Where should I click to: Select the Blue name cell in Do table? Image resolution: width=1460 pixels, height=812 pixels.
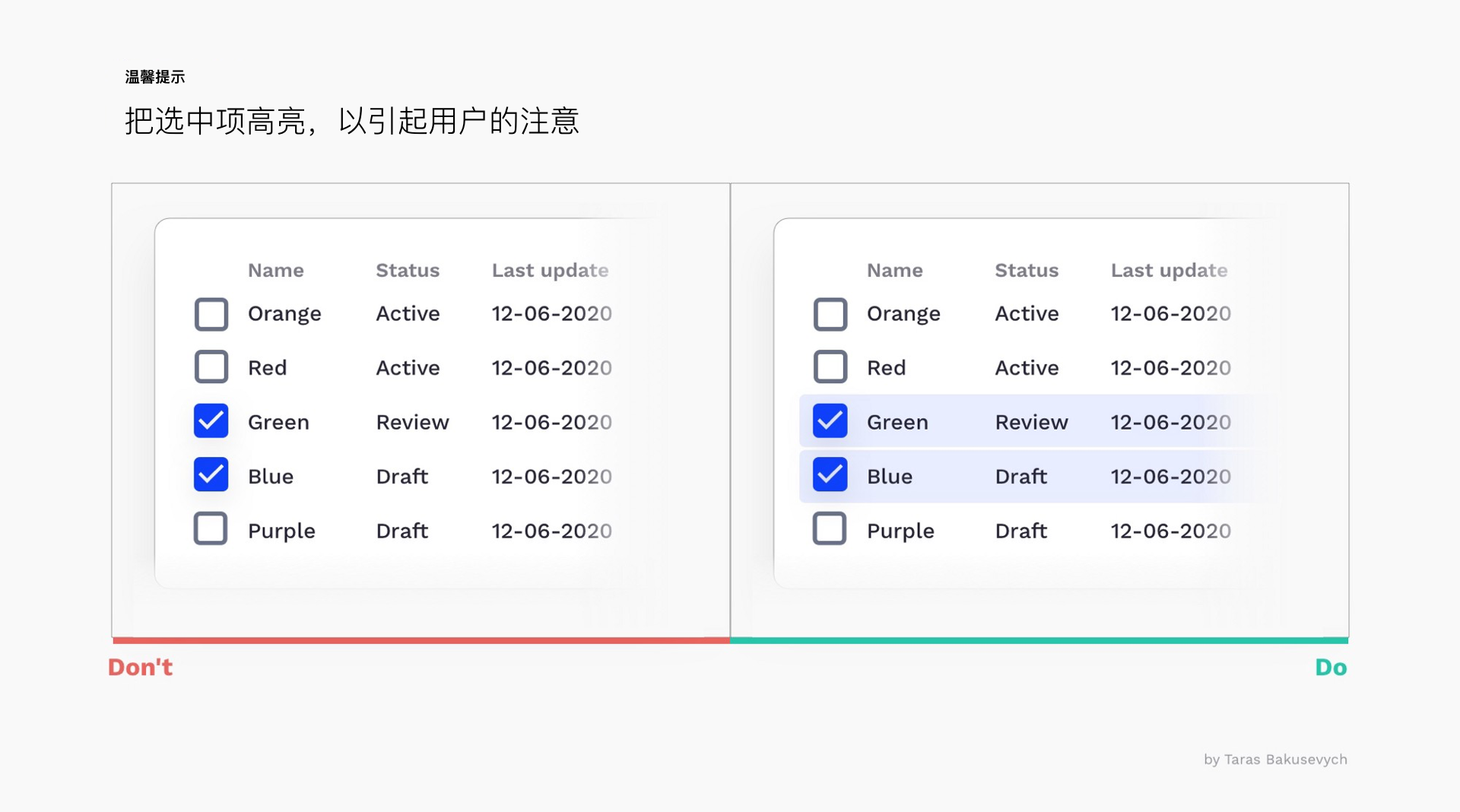tap(890, 477)
